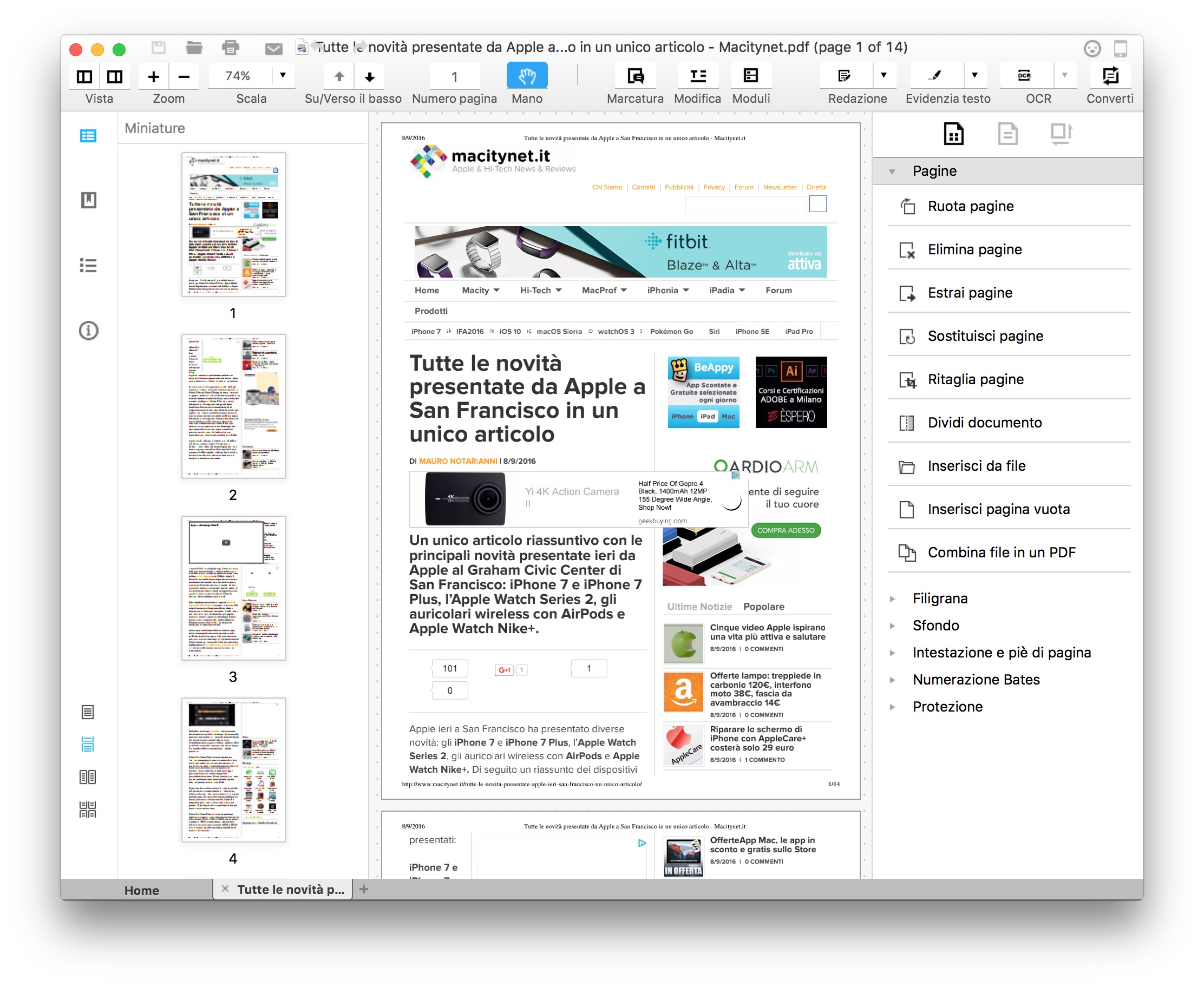Toggle two-page facing view mode
This screenshot has width=1204, height=987.
click(x=88, y=777)
